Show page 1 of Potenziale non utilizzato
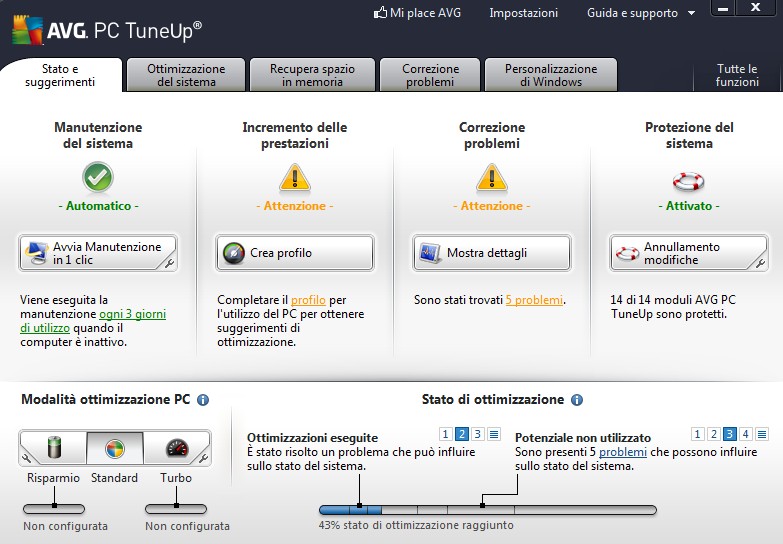Image resolution: width=783 pixels, height=544 pixels. pyautogui.click(x=698, y=434)
